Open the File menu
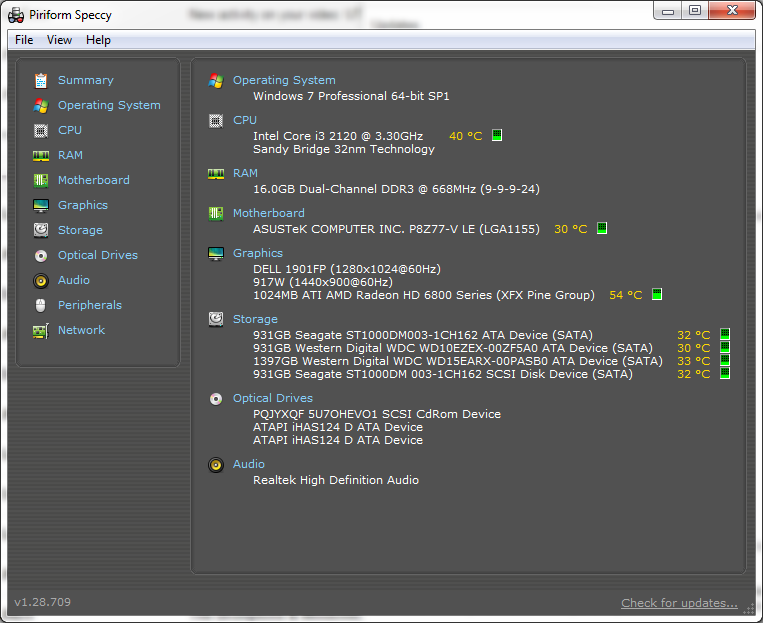The image size is (763, 623). coord(24,40)
